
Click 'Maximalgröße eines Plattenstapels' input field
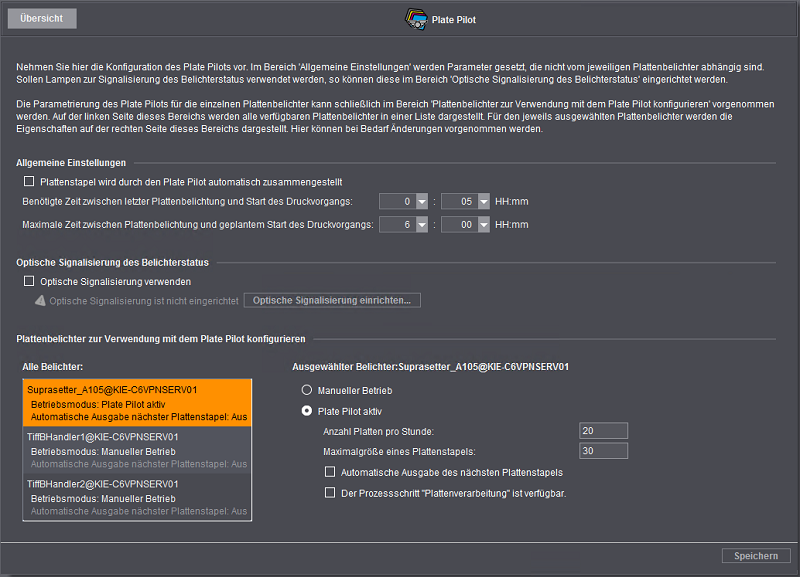(x=603, y=451)
